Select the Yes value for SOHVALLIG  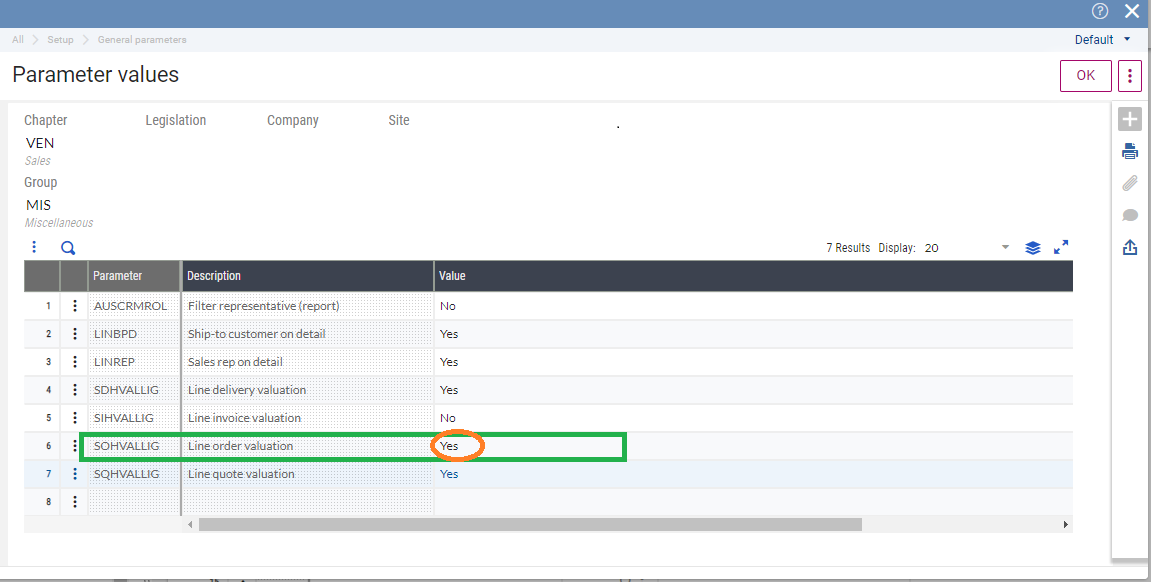tap(448, 445)
